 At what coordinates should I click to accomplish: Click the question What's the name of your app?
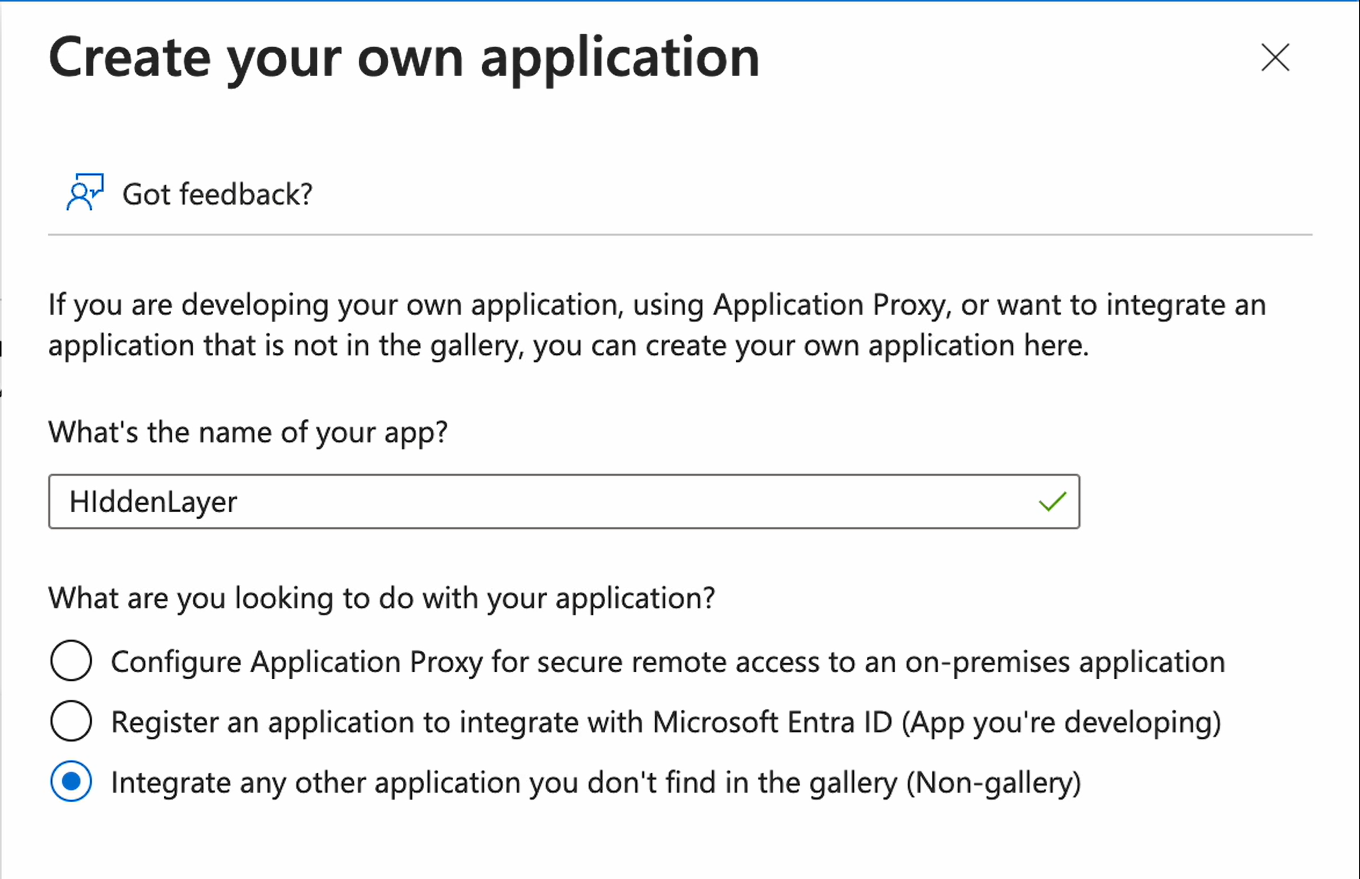click(248, 432)
